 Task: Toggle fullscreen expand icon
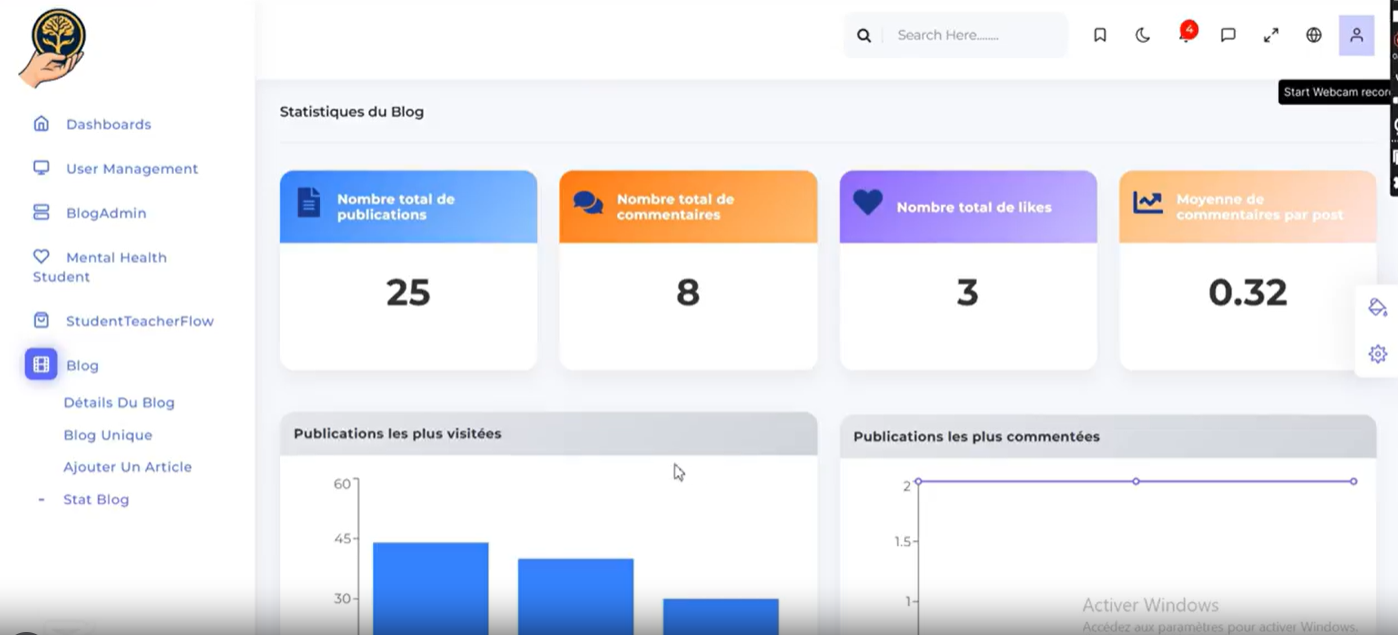coord(1271,35)
